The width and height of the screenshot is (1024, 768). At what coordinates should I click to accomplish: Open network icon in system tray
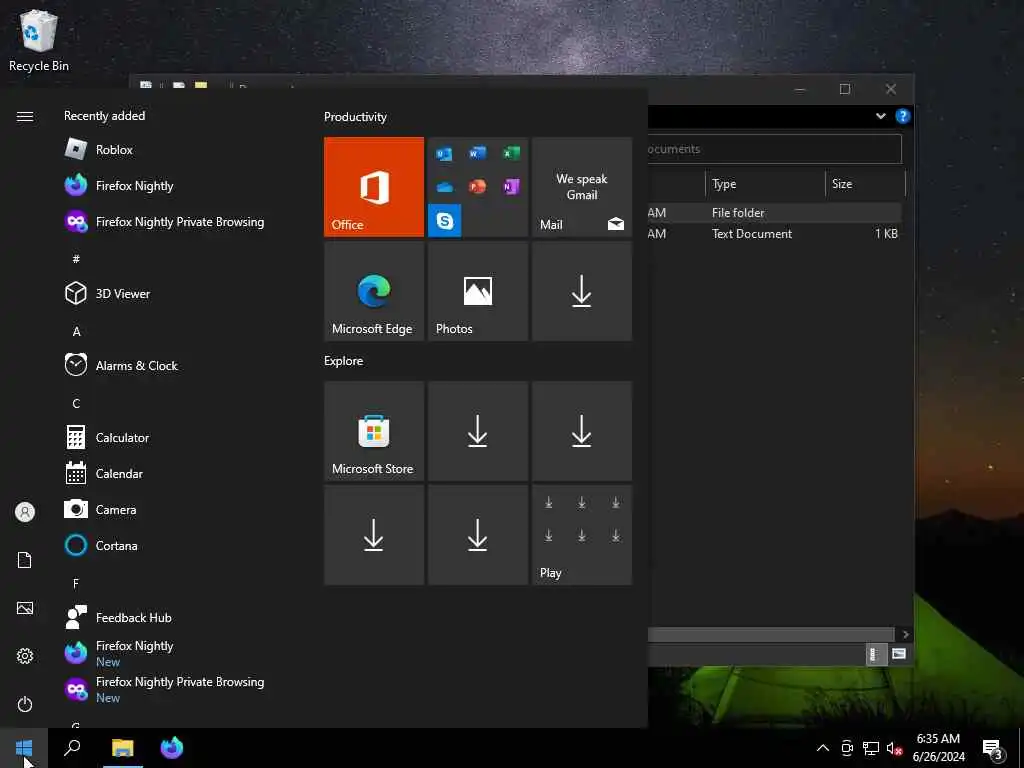871,748
